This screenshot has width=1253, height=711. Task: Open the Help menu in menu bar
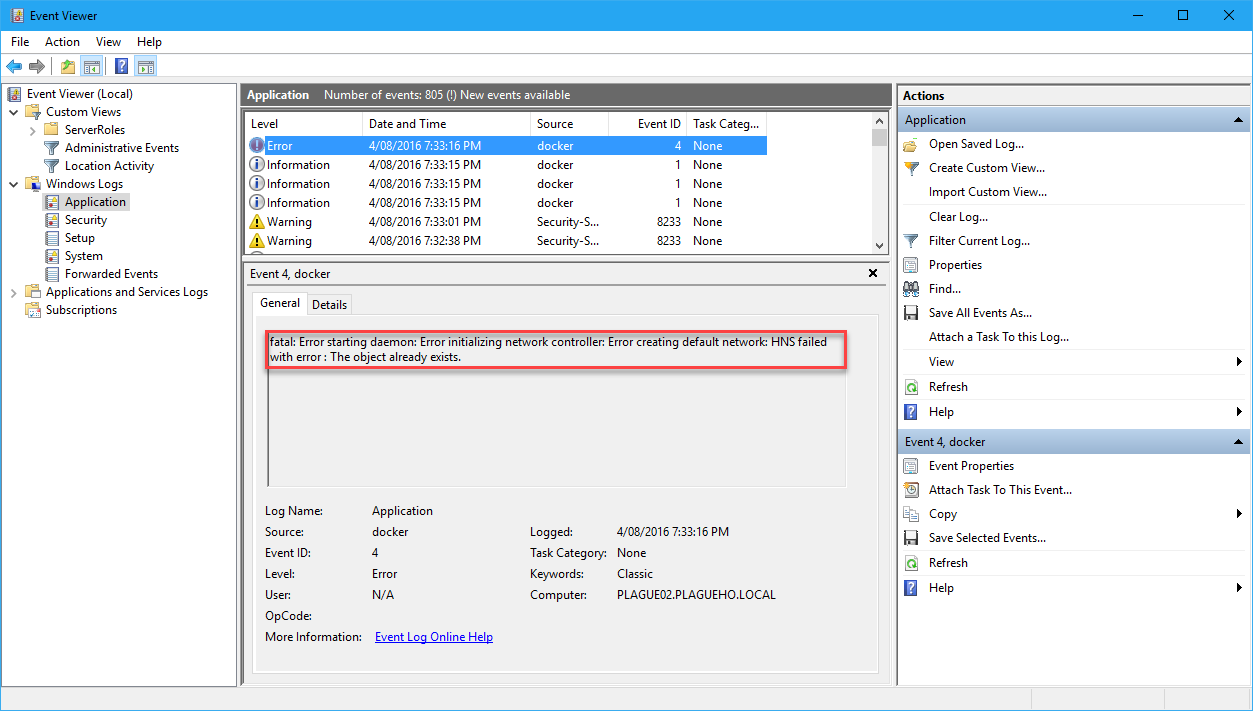(x=149, y=42)
